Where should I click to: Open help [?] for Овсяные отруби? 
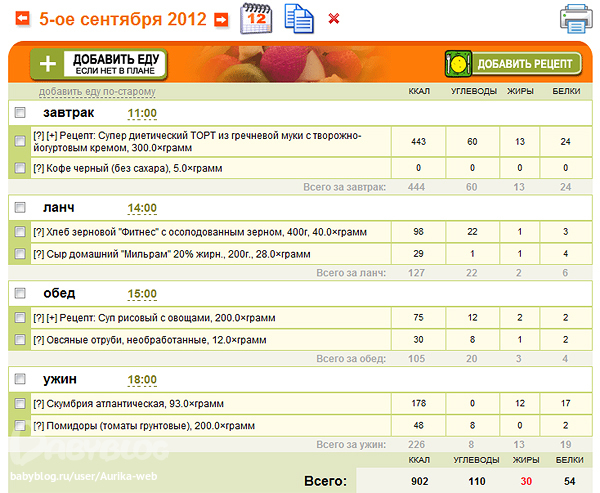(x=38, y=340)
